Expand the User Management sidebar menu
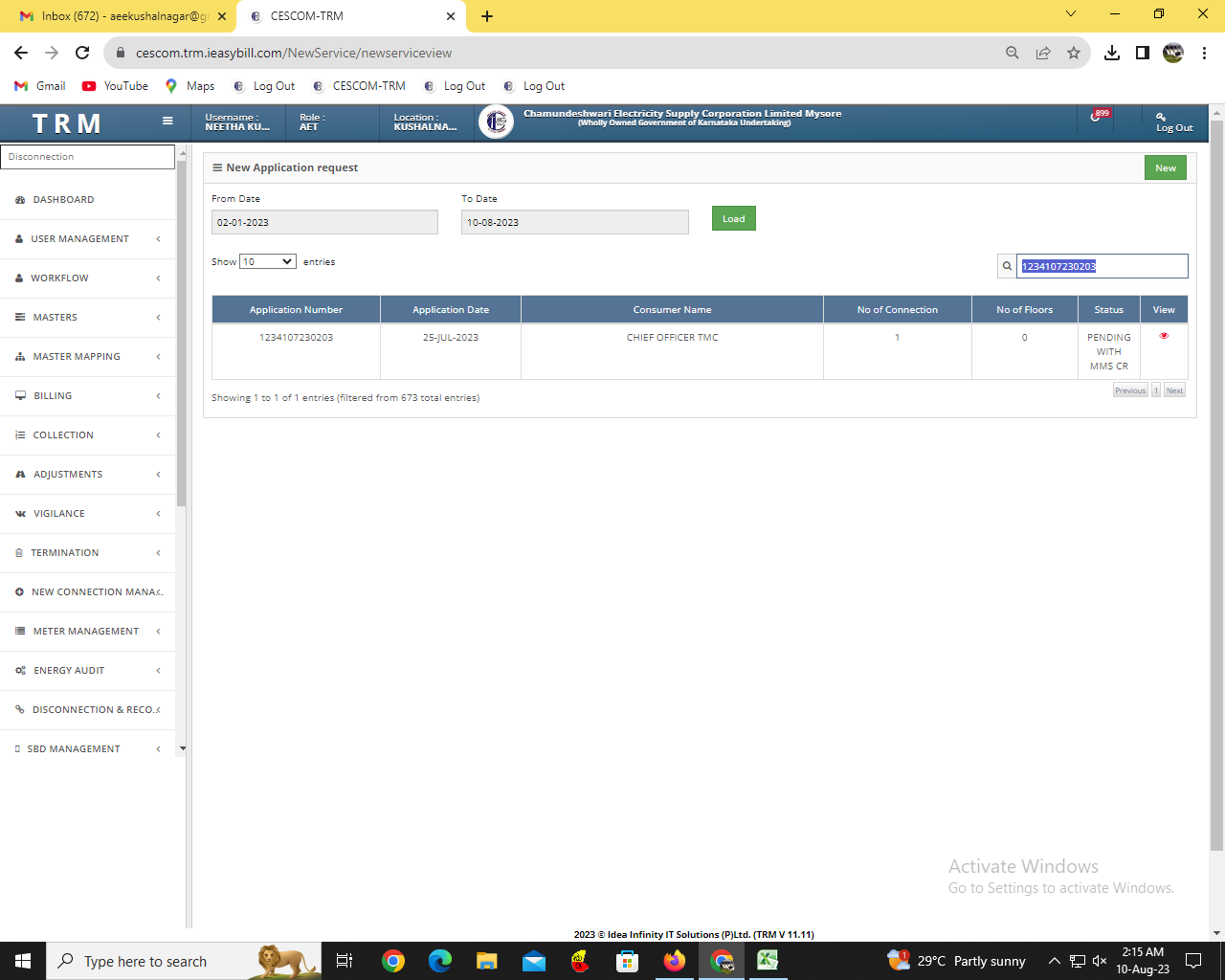 click(x=87, y=239)
